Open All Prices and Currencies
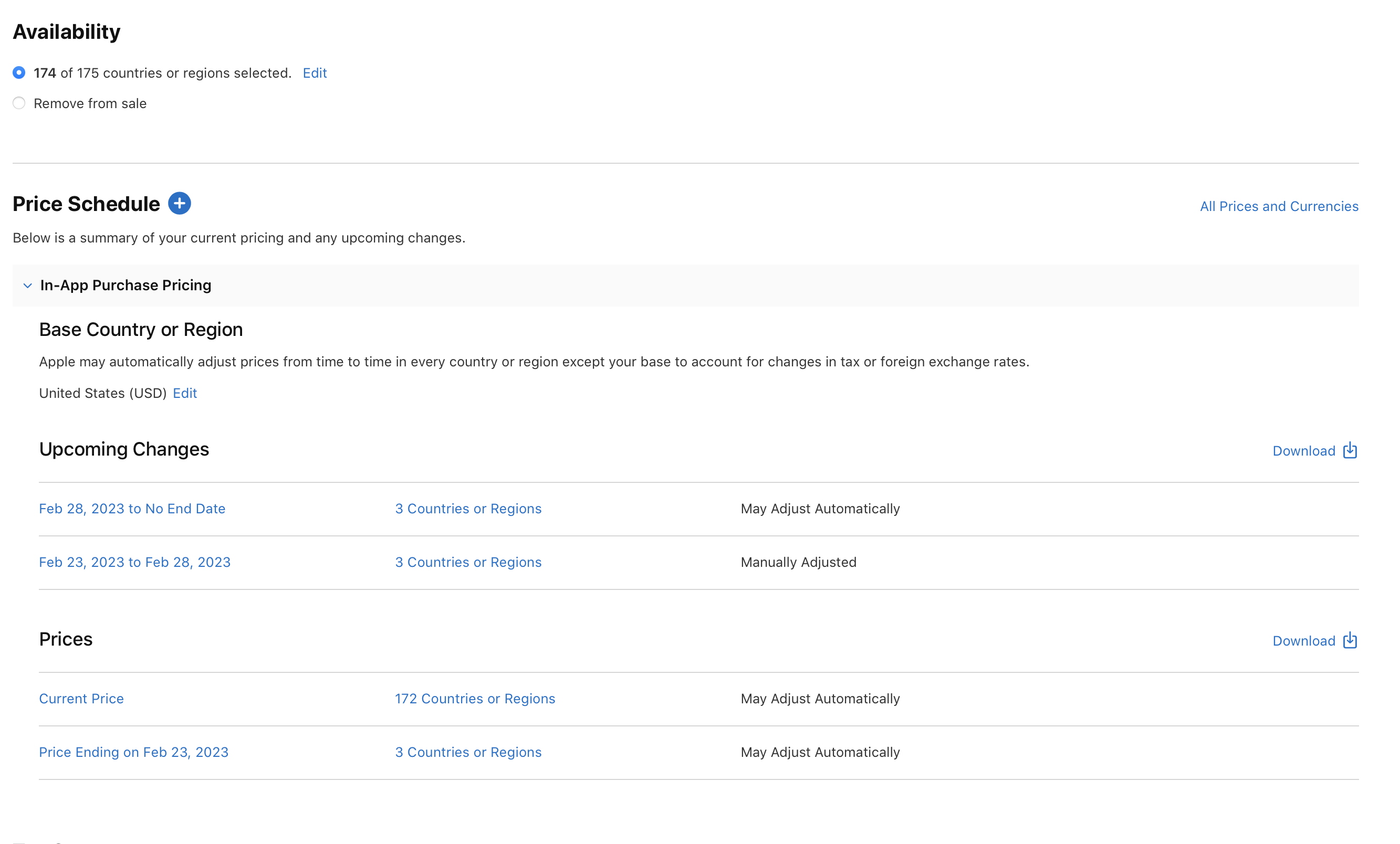The height and width of the screenshot is (844, 1400). (1278, 206)
